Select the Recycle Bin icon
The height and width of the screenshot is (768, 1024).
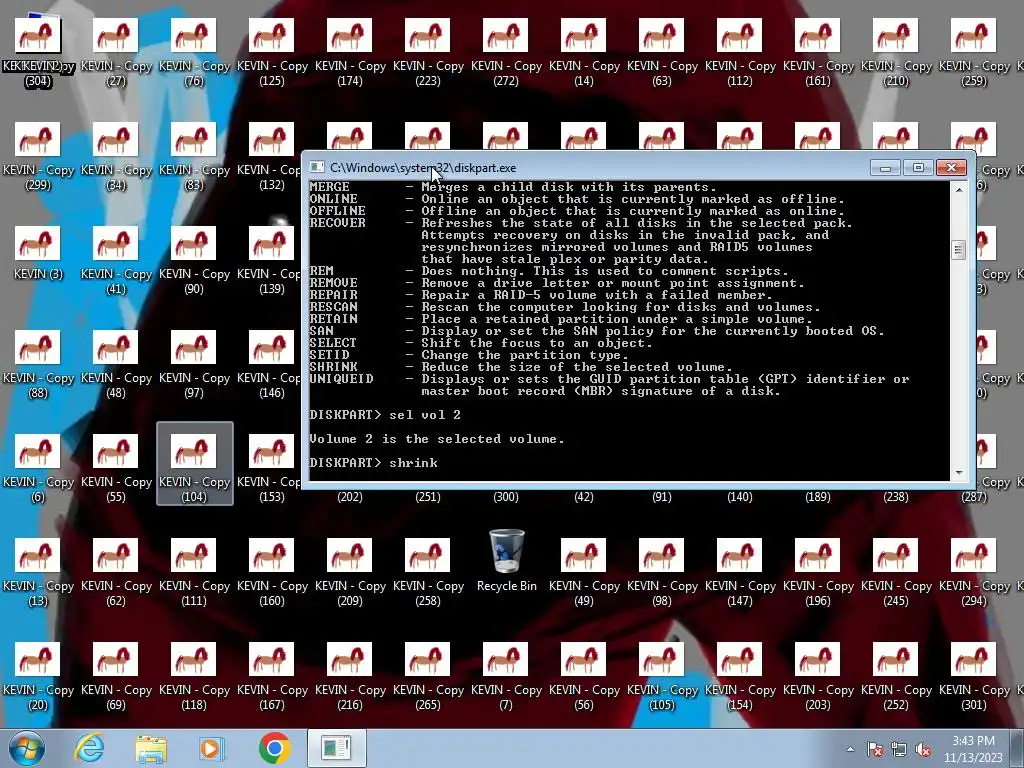click(x=507, y=560)
